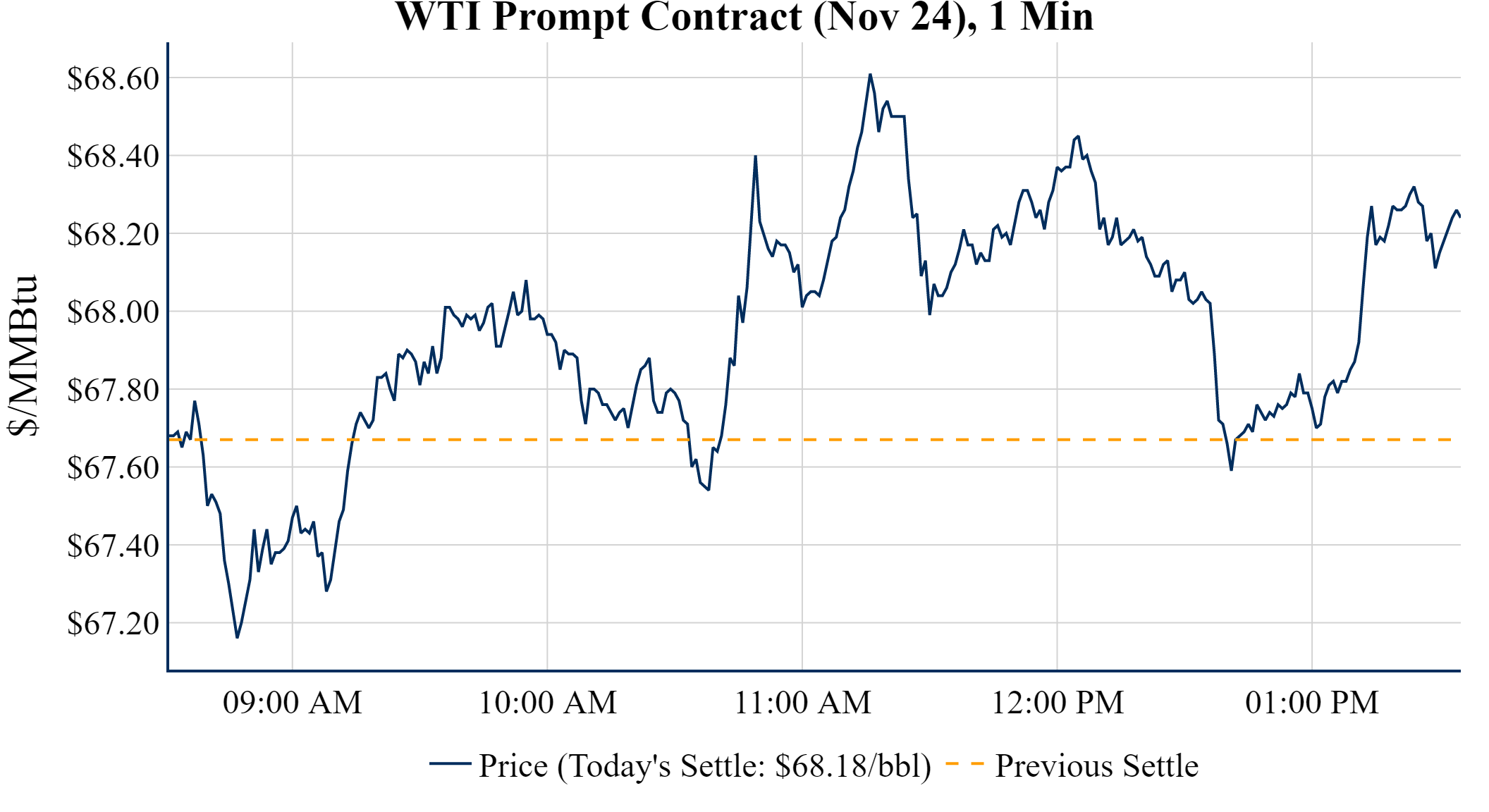Image resolution: width=1489 pixels, height=812 pixels.
Task: Click the $67.20 y-axis tick label
Action: [113, 623]
